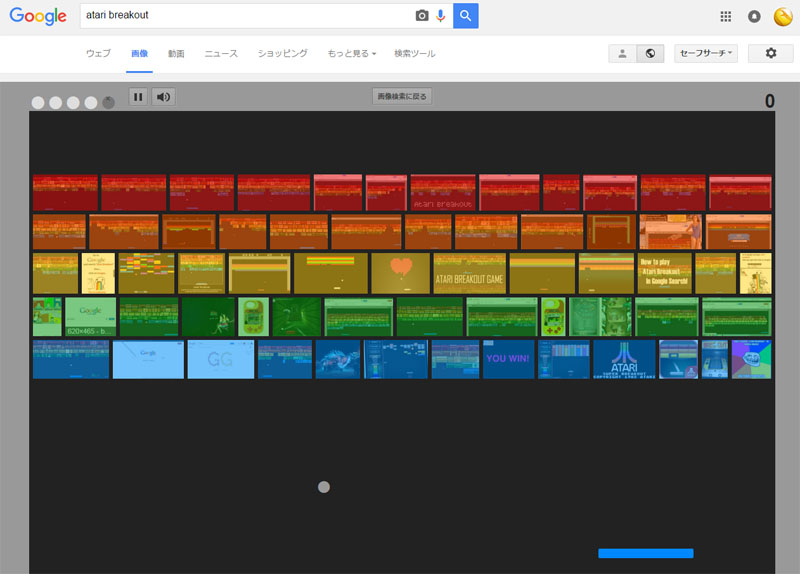Click the How to play Atari Breakout brick
The width and height of the screenshot is (800, 574).
point(664,273)
